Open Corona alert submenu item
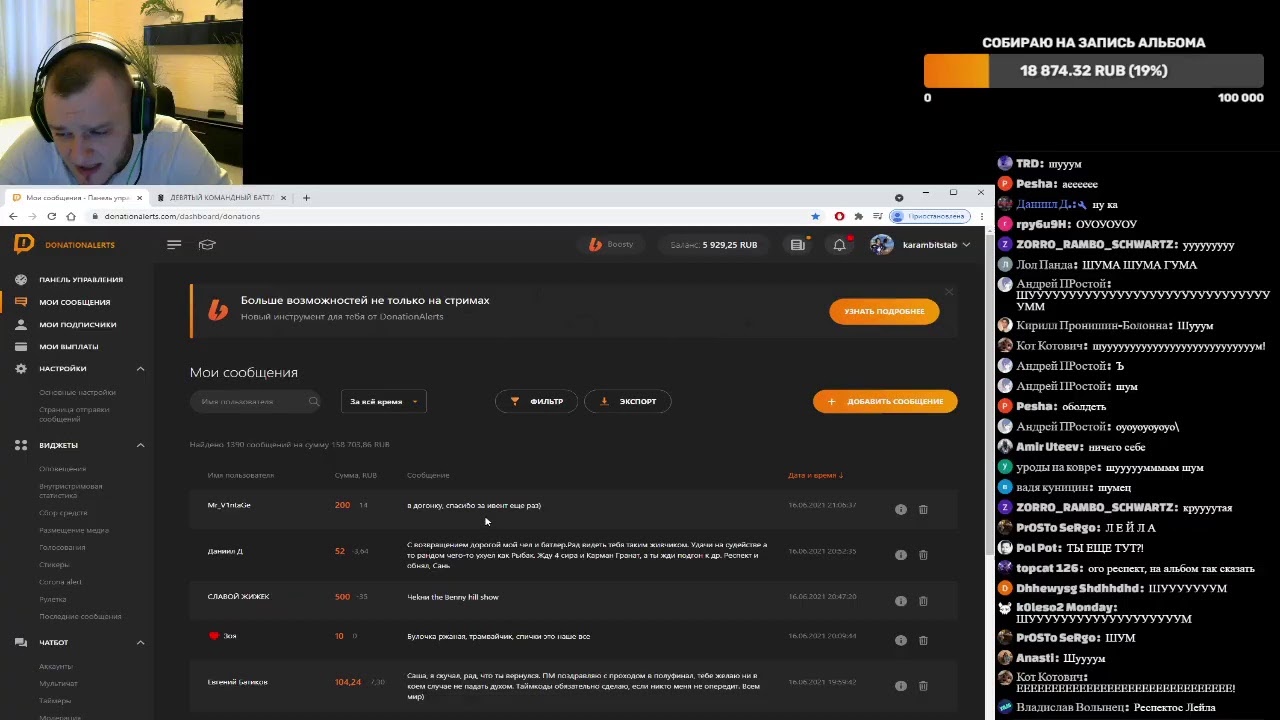1280x720 pixels. pos(60,582)
